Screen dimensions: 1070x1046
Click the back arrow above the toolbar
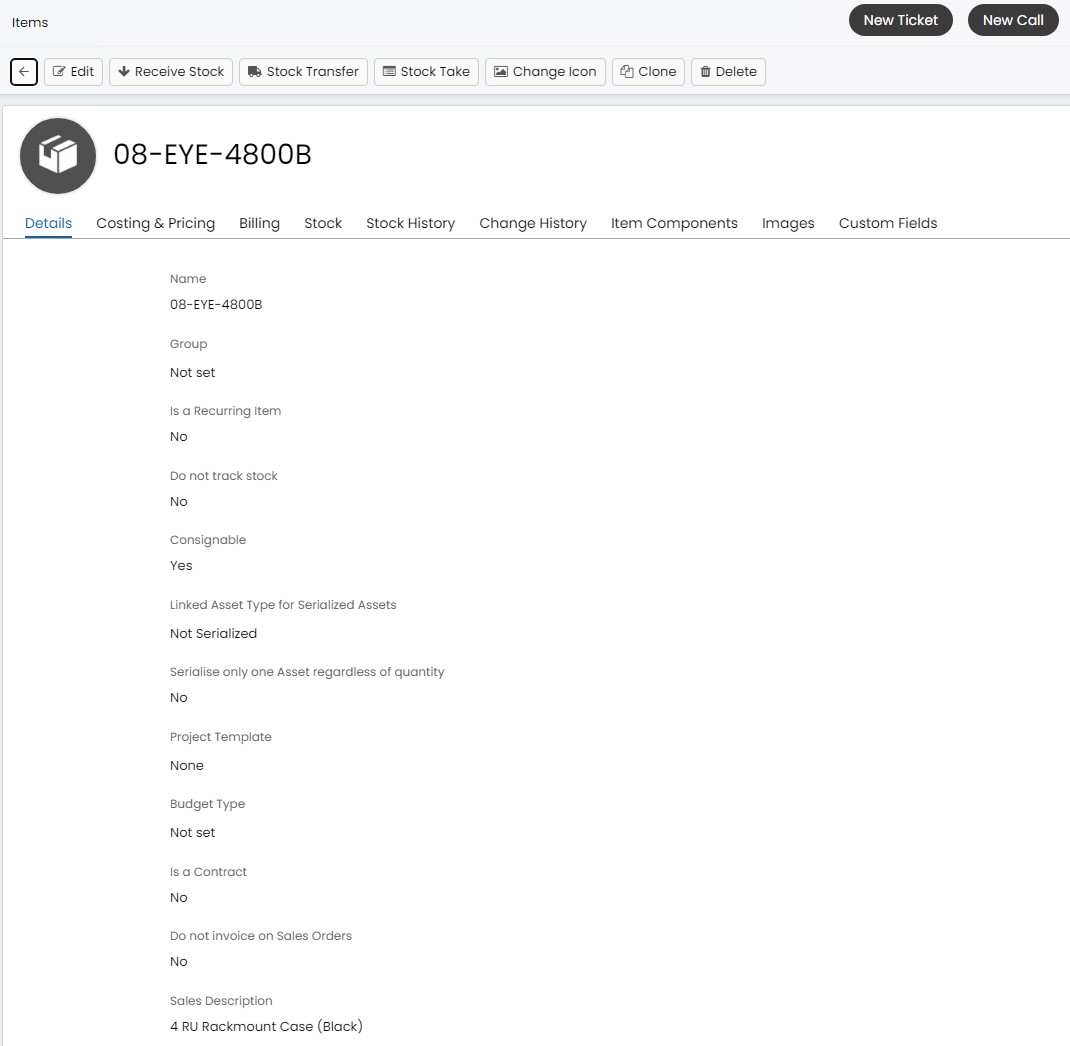23,71
